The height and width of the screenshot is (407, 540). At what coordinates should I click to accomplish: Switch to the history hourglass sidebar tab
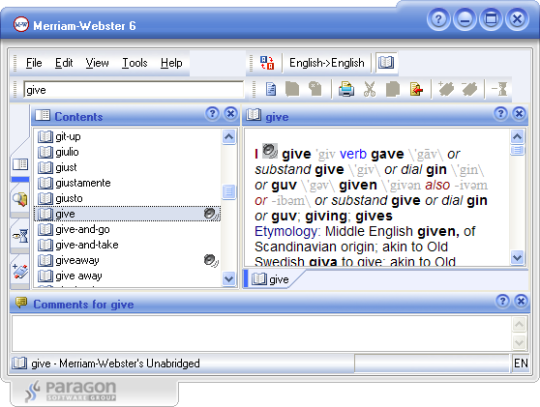pyautogui.click(x=20, y=236)
